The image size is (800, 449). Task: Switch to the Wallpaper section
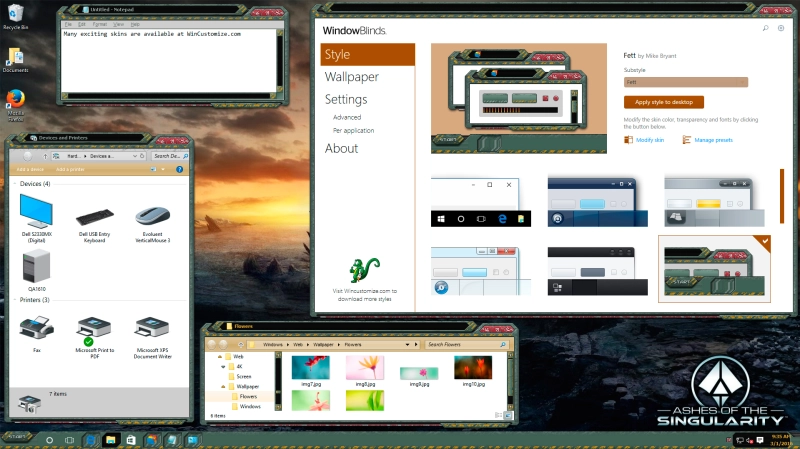coord(352,77)
